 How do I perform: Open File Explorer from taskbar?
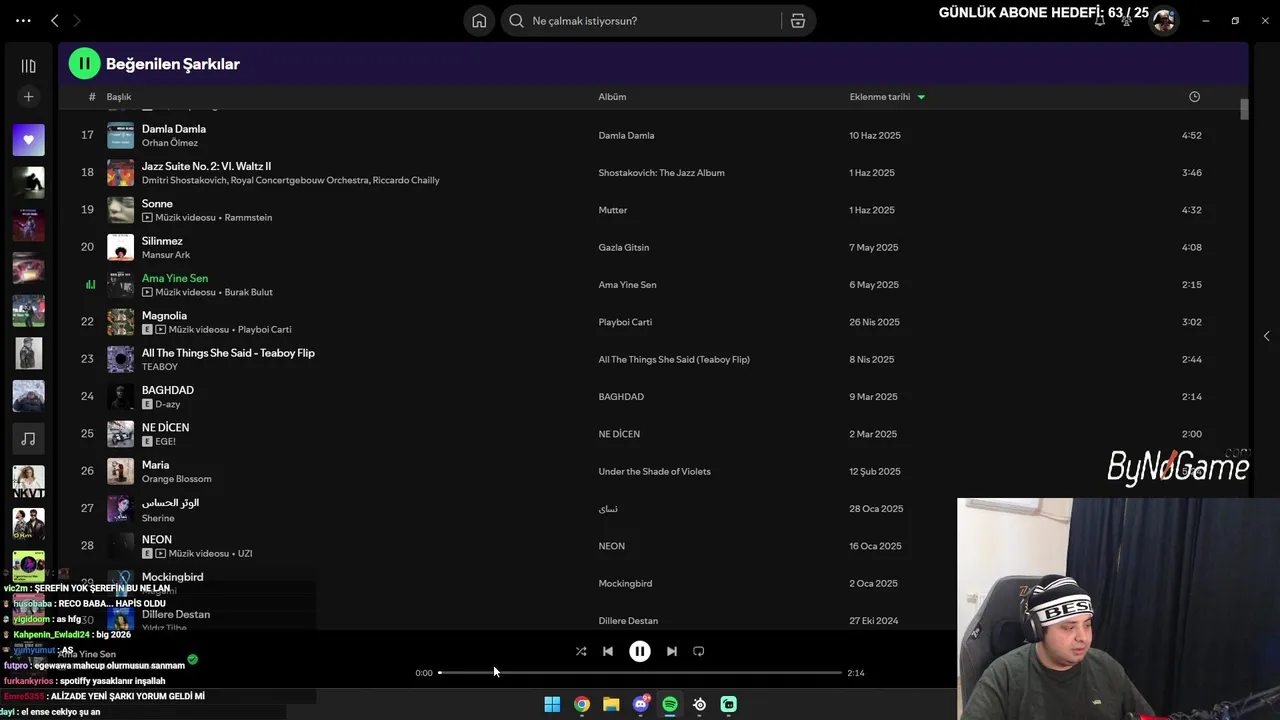click(611, 704)
